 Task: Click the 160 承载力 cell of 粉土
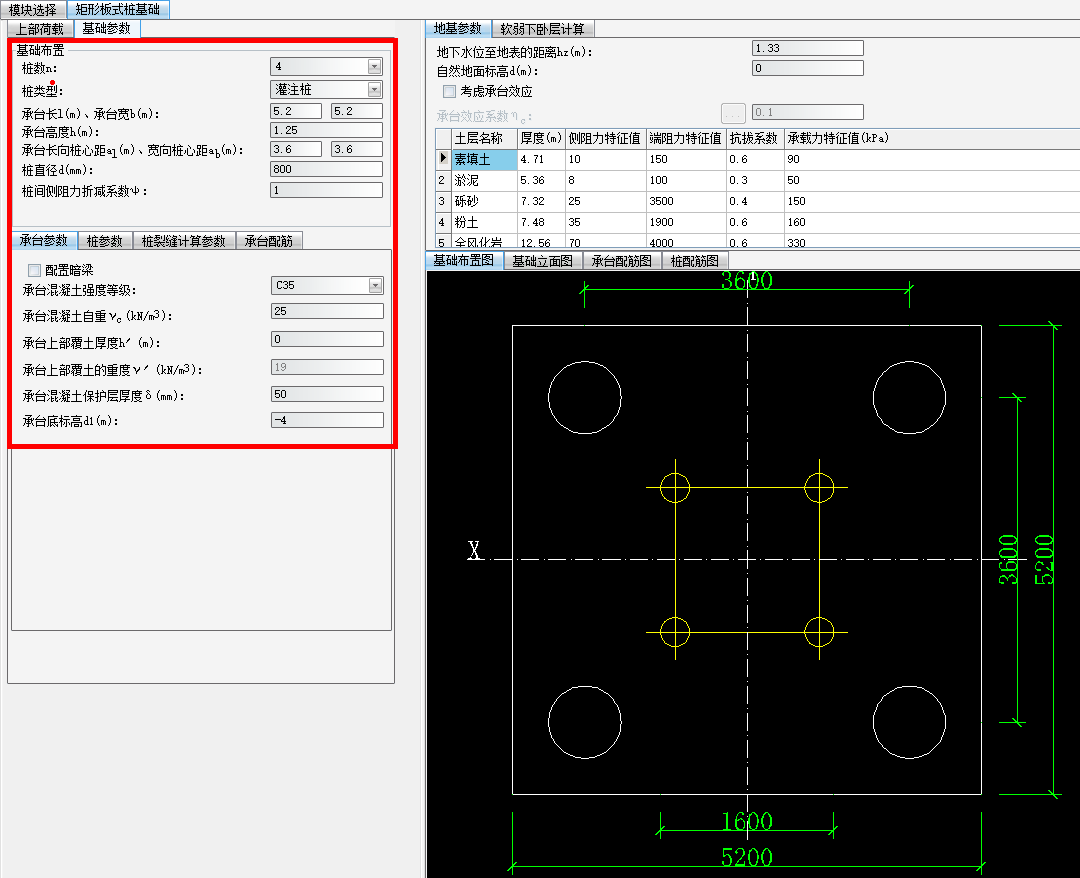pyautogui.click(x=932, y=222)
